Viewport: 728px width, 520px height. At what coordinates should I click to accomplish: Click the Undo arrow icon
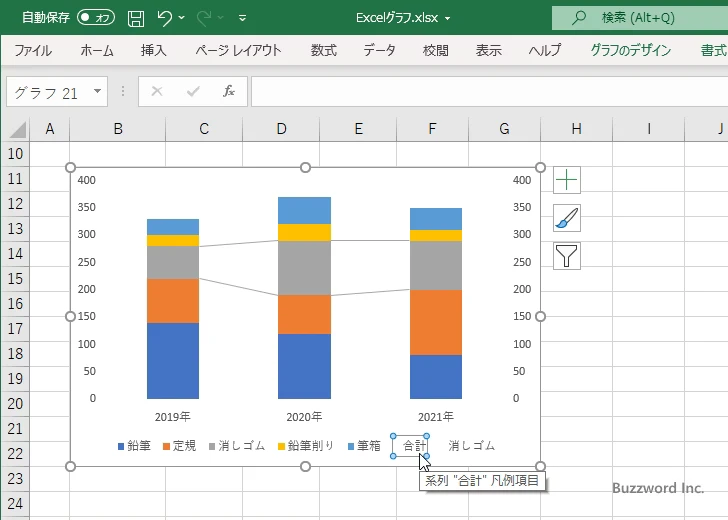tap(164, 18)
